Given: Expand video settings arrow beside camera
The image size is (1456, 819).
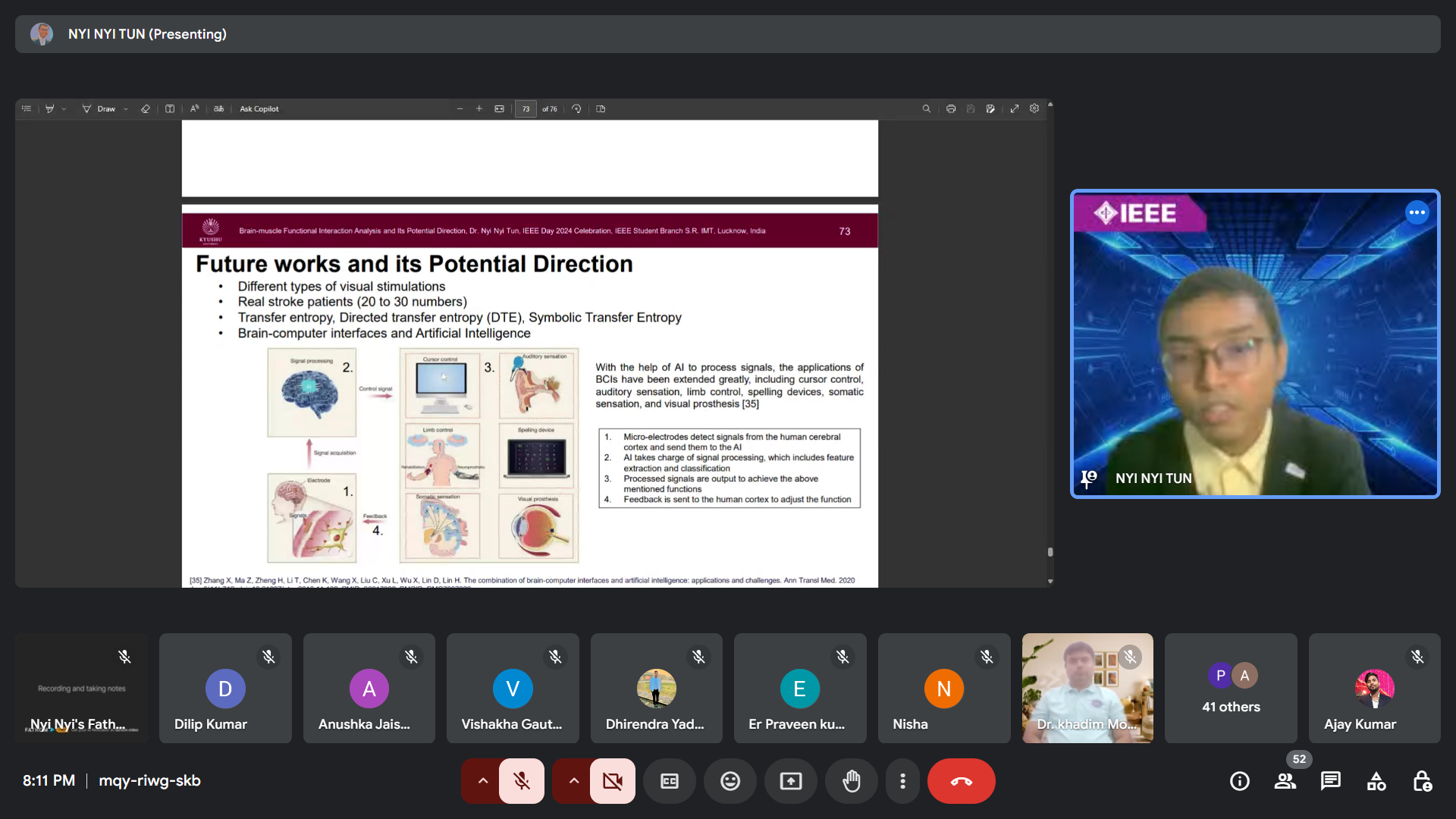Looking at the screenshot, I should click(573, 781).
